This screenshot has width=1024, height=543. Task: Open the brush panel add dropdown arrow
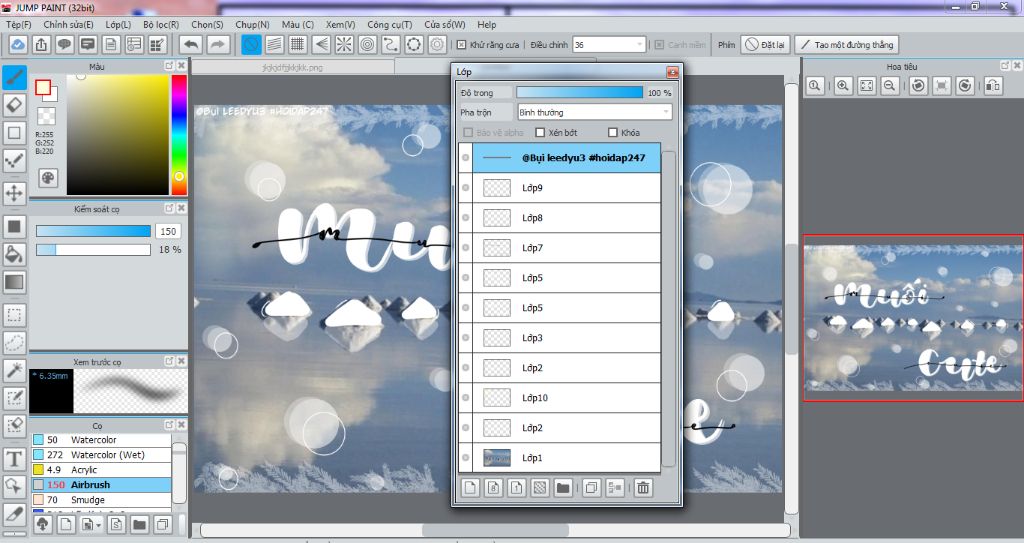point(99,525)
